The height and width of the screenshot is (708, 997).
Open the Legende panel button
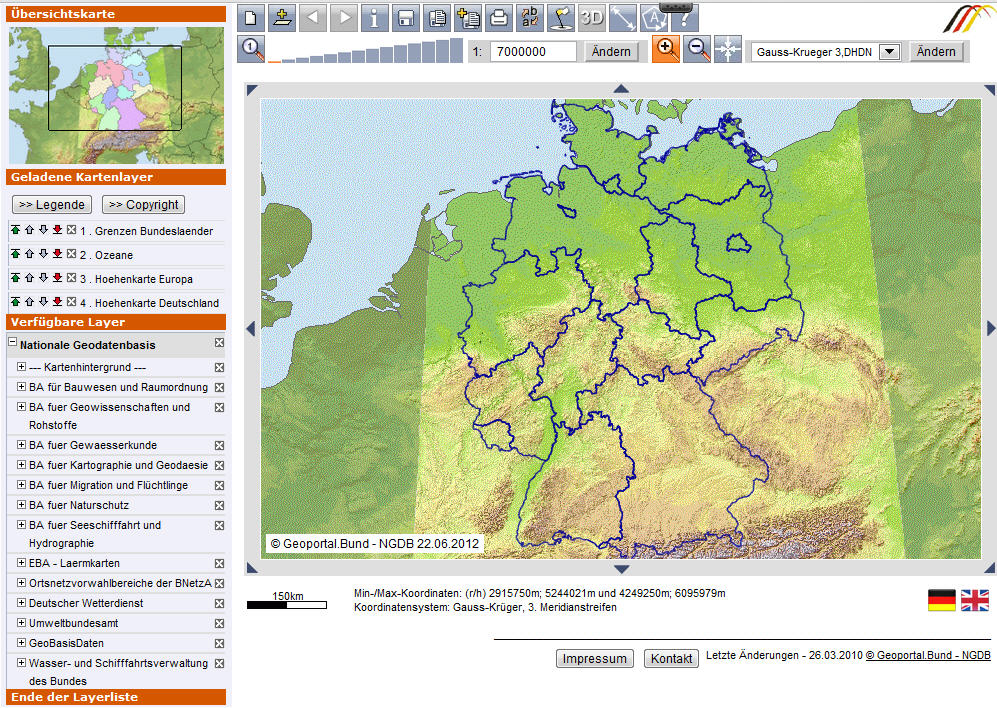[x=52, y=205]
